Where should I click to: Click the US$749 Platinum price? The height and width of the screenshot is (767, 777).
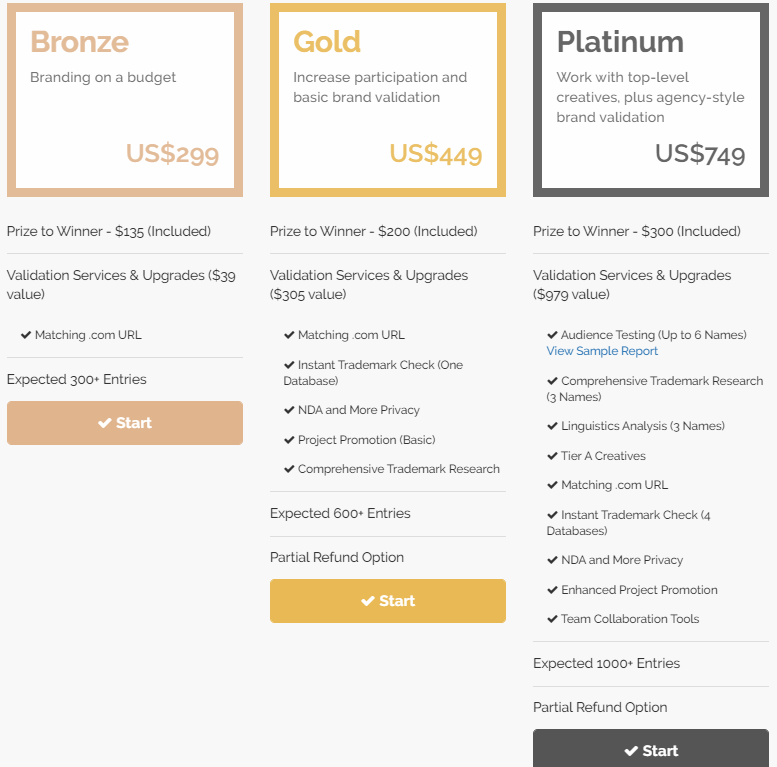point(700,154)
